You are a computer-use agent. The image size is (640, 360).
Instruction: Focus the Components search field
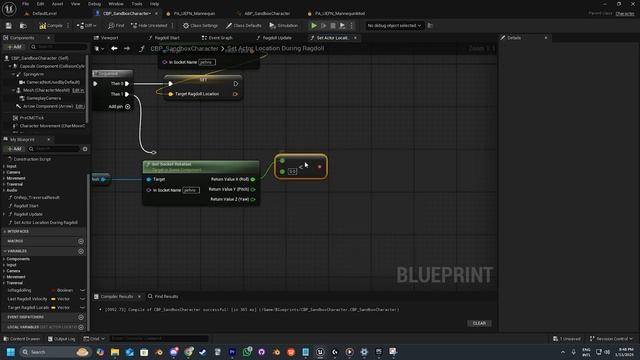(x=58, y=47)
